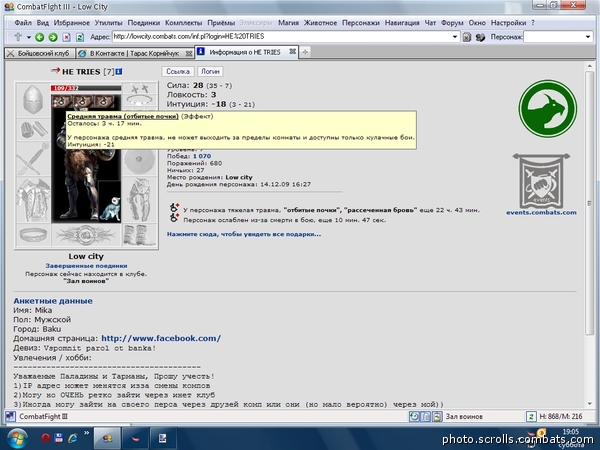Image resolution: width=600 pixels, height=450 pixels.
Task: Click scrollbar down arrow of page
Action: [589, 404]
